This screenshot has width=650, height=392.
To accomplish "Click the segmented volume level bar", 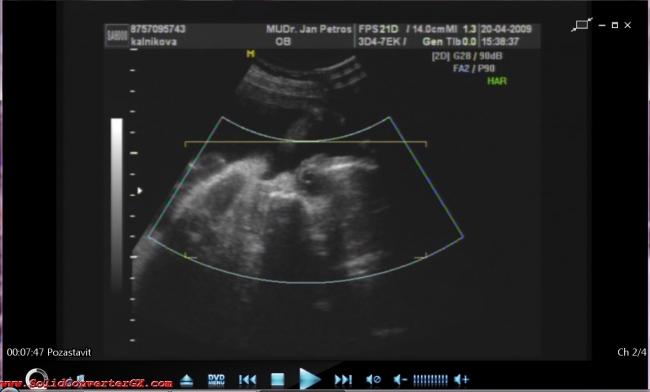I will tap(430, 380).
